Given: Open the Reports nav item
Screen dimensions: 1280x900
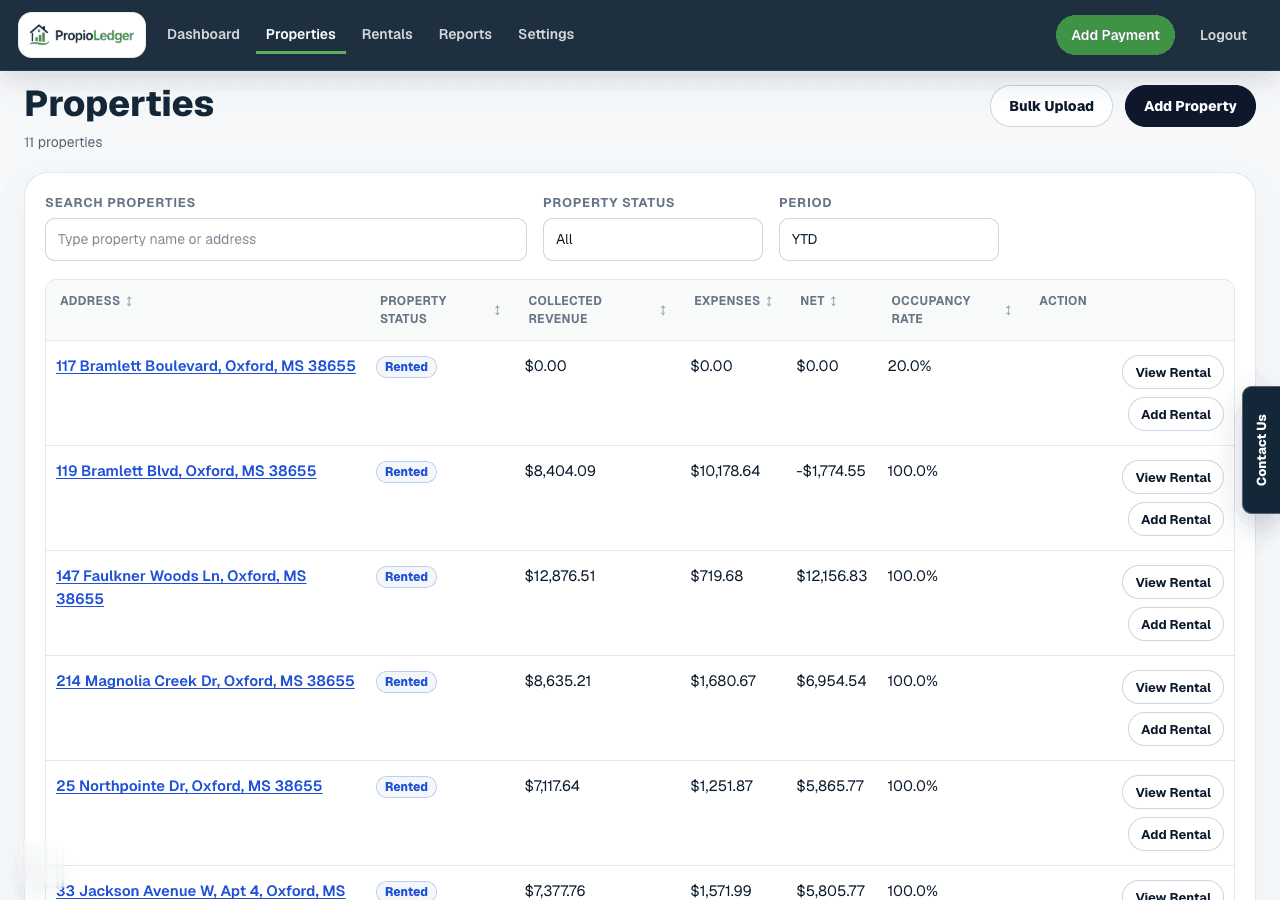Looking at the screenshot, I should coord(465,34).
